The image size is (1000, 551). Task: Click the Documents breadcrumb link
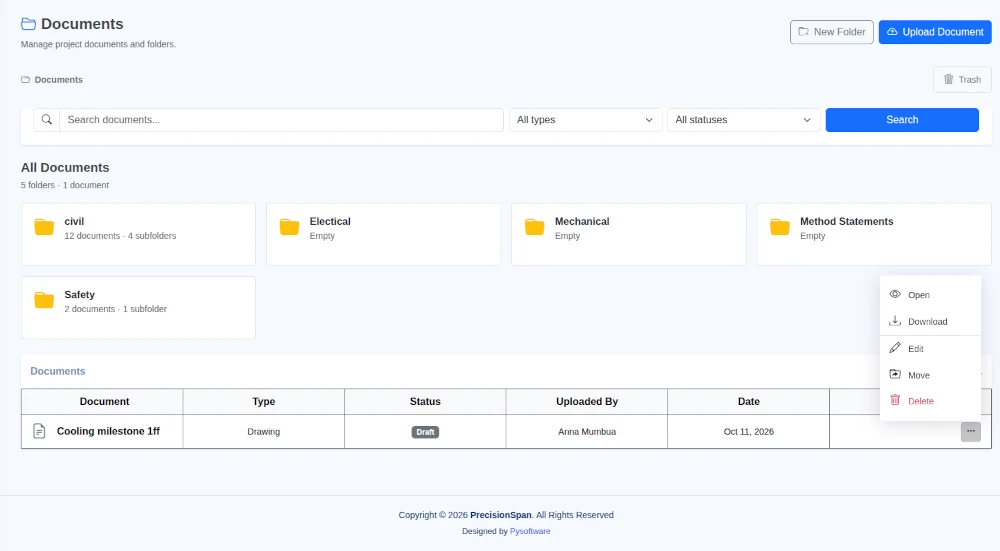point(59,80)
